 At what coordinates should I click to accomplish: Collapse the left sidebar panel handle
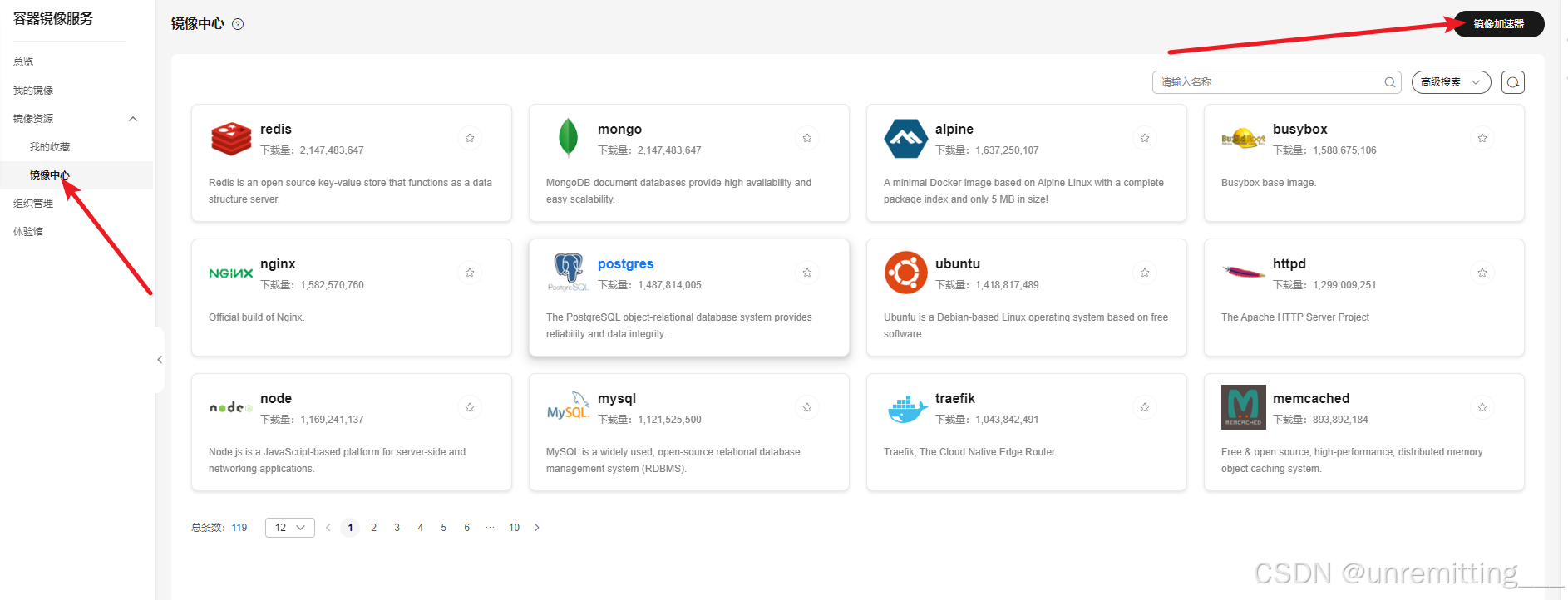[x=160, y=360]
